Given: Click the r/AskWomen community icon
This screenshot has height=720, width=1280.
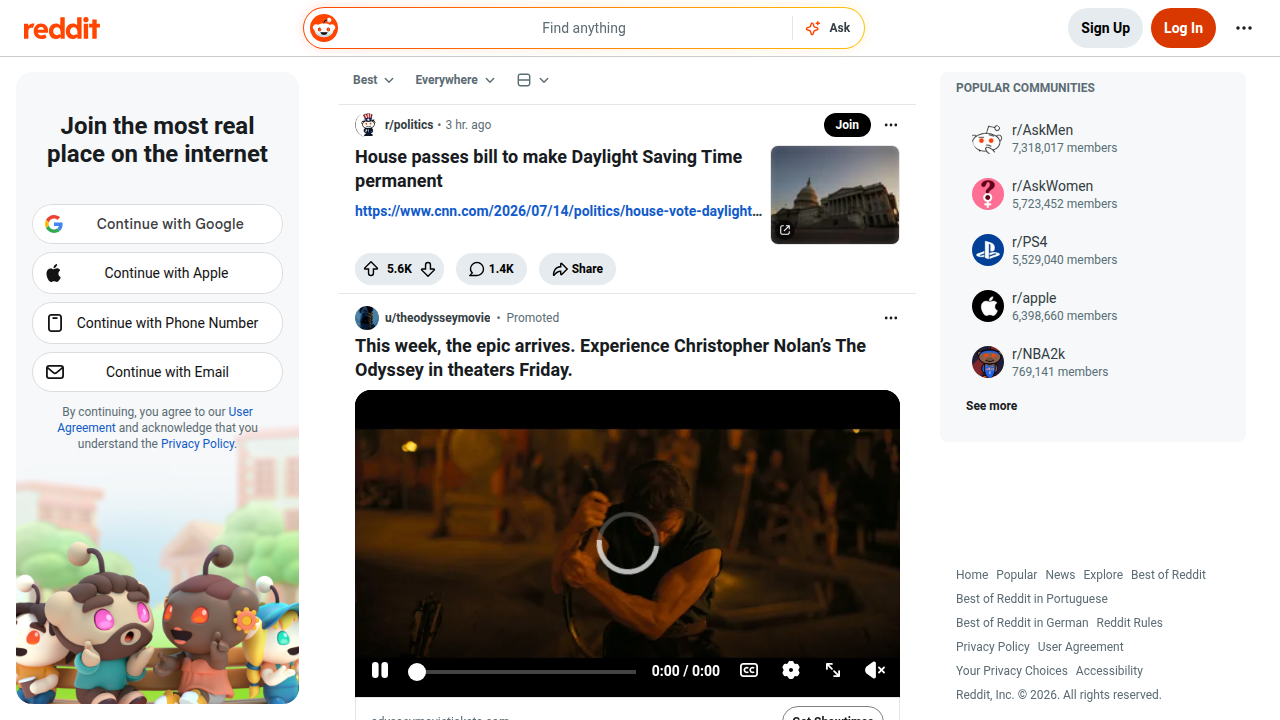Looking at the screenshot, I should pos(988,194).
